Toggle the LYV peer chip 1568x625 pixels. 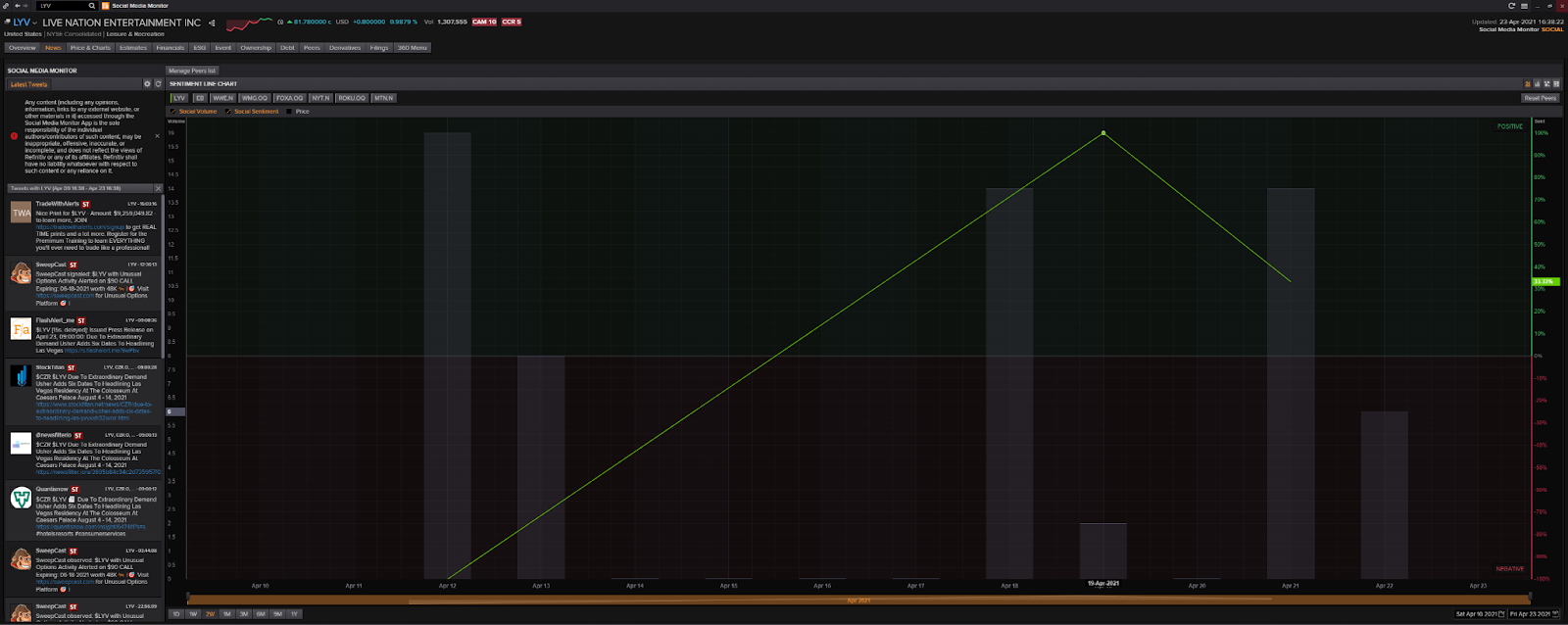[x=179, y=98]
